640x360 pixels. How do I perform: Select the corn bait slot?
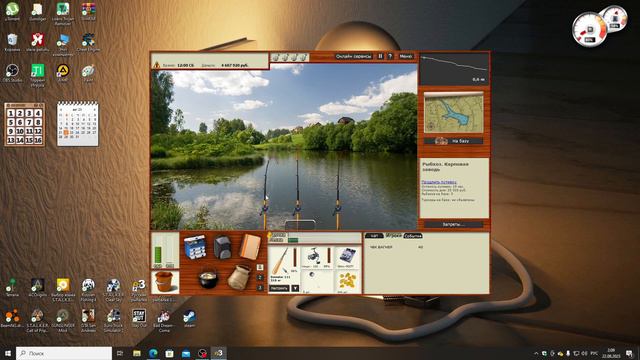point(347,281)
